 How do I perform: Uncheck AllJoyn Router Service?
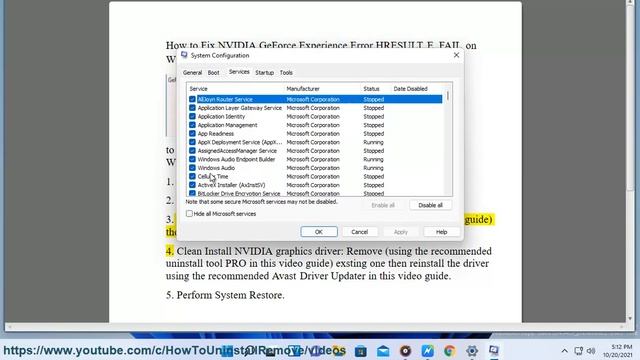pos(192,99)
